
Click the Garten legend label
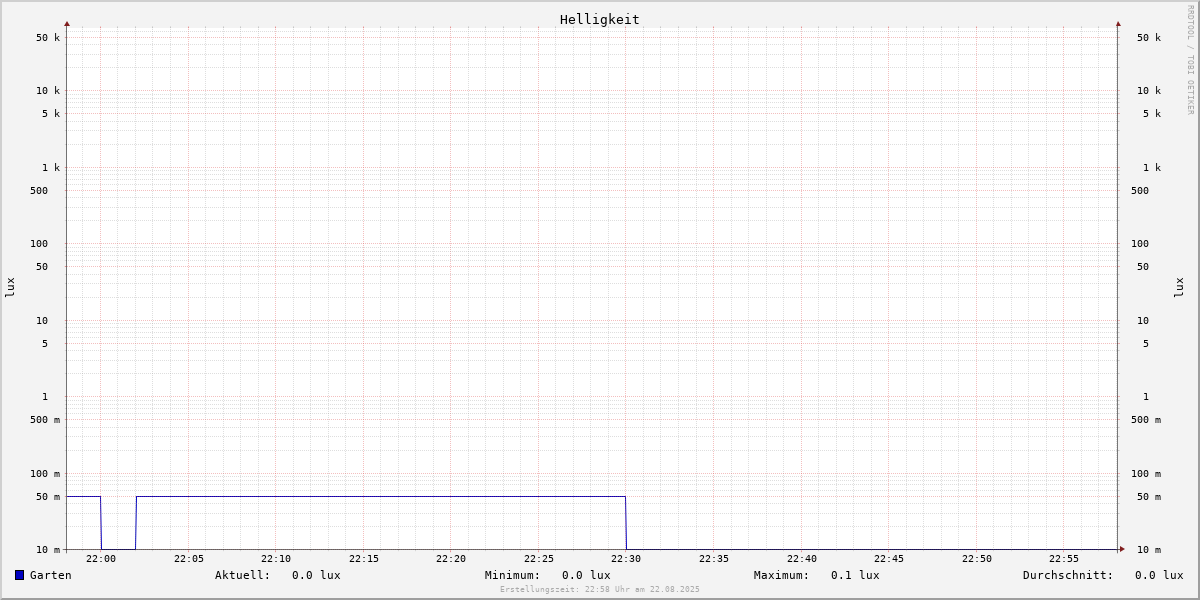(51, 575)
